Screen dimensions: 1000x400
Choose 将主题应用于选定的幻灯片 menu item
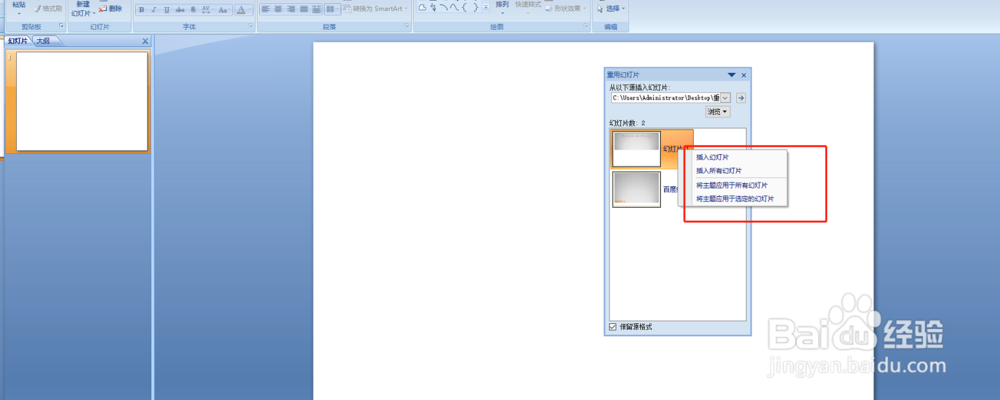pos(733,199)
